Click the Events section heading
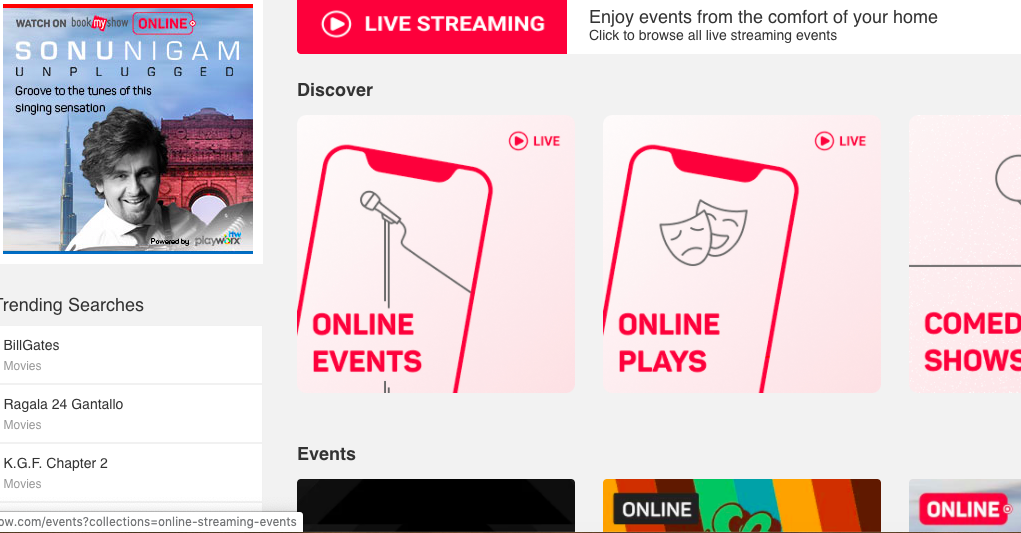The image size is (1021, 533). click(326, 454)
